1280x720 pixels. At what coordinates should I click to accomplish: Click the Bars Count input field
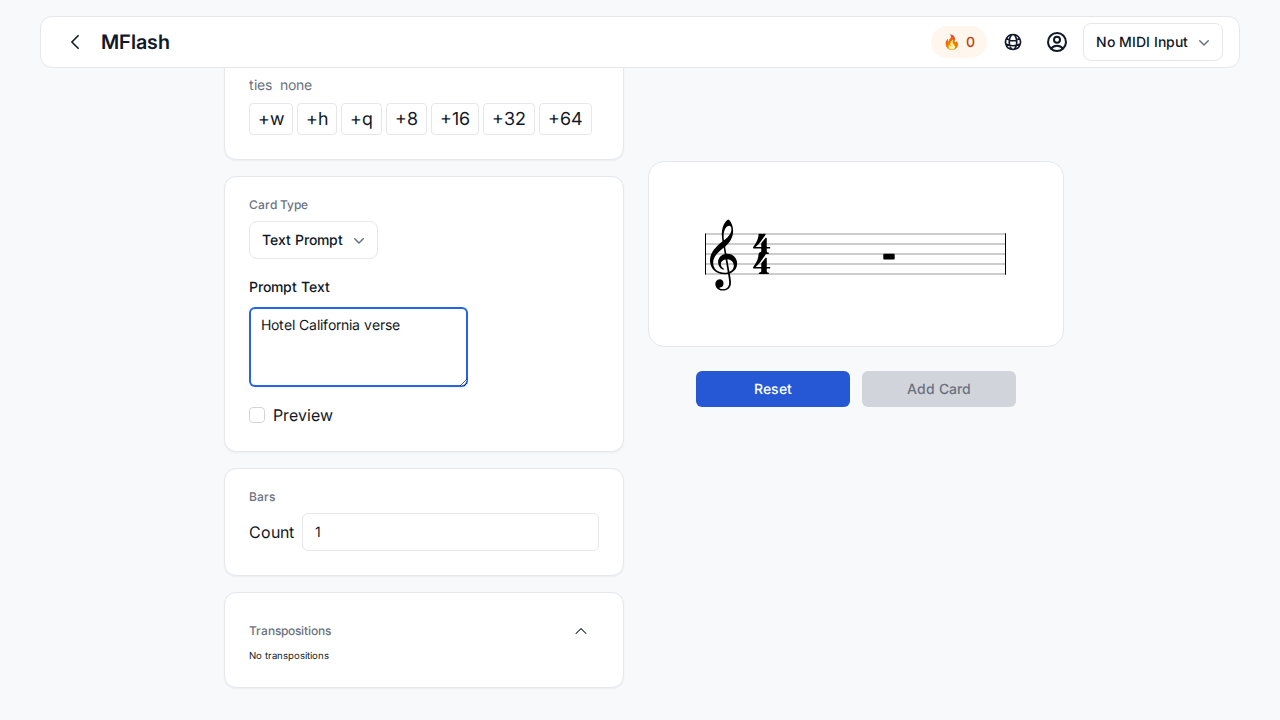[450, 532]
